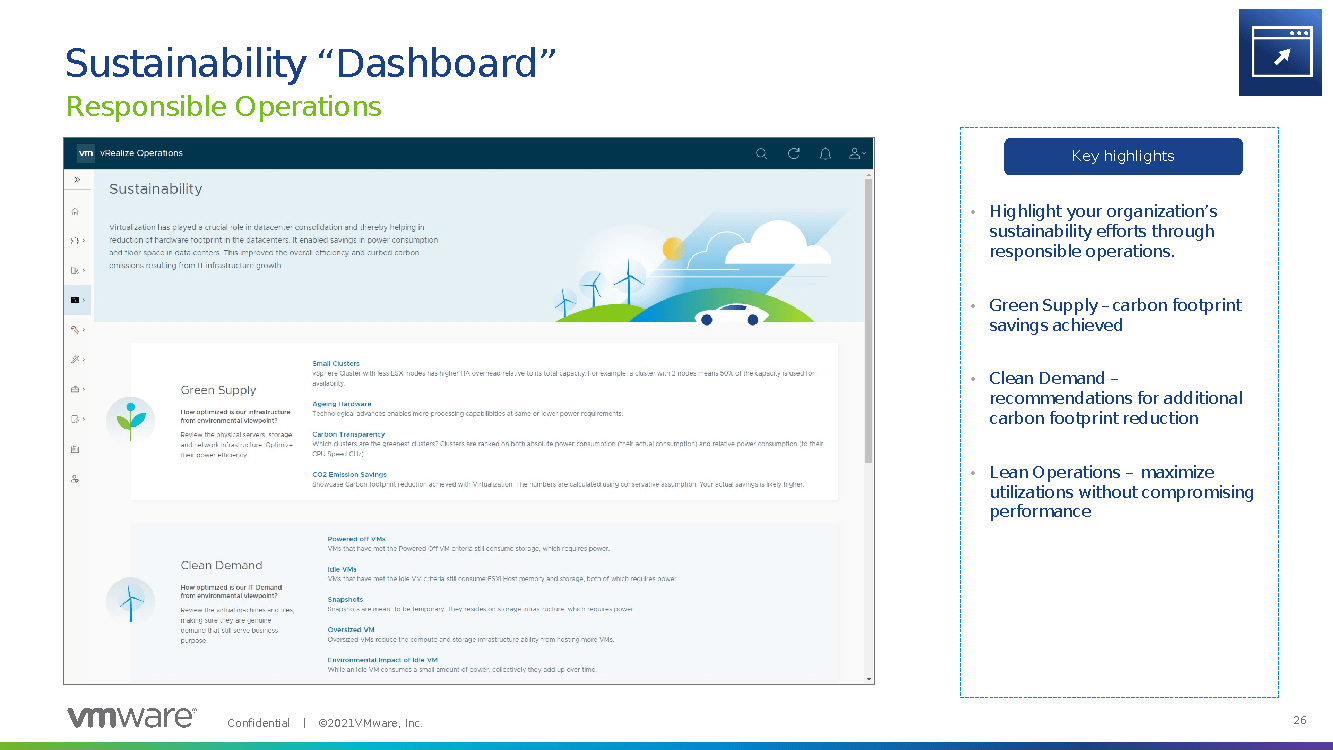The image size is (1333, 750).
Task: Open the CO2 Emission Savings link
Action: point(349,475)
